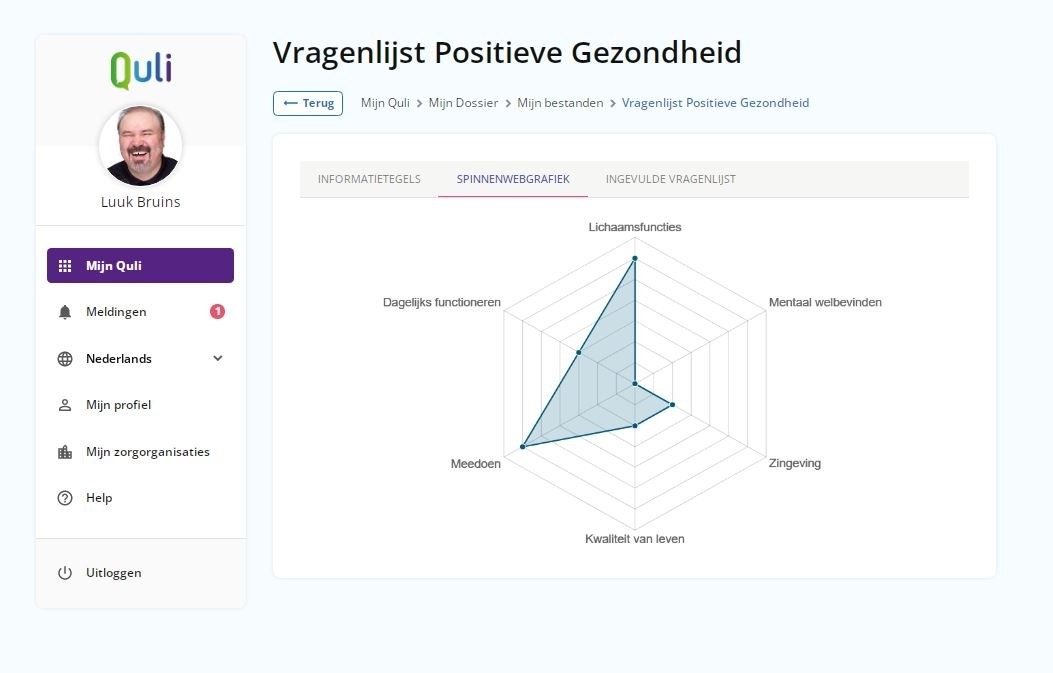Open the Ingevulde vragenlijst tab
Viewport: 1053px width, 673px height.
click(x=671, y=179)
